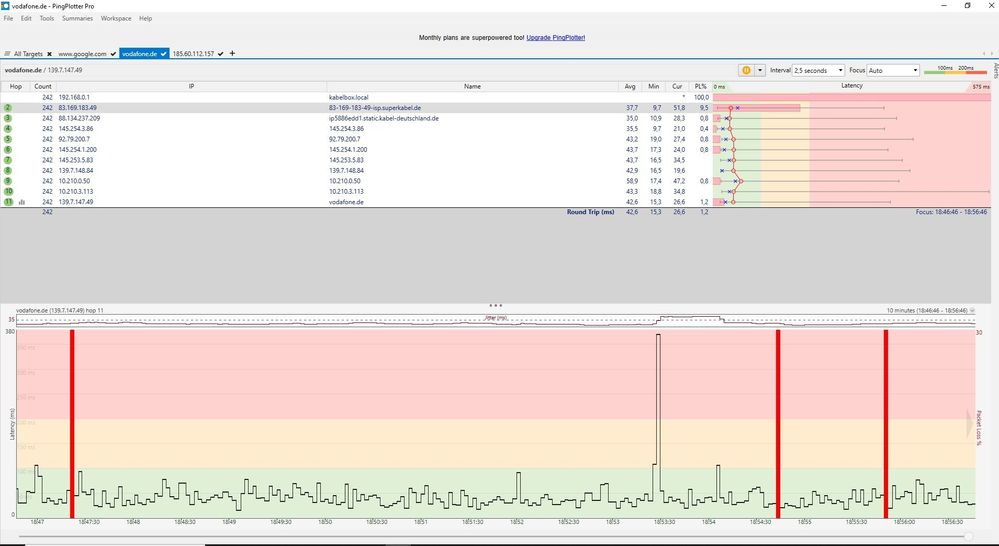The height and width of the screenshot is (546, 999).
Task: Toggle the checkmark on the www.google.com tab
Action: (x=114, y=53)
